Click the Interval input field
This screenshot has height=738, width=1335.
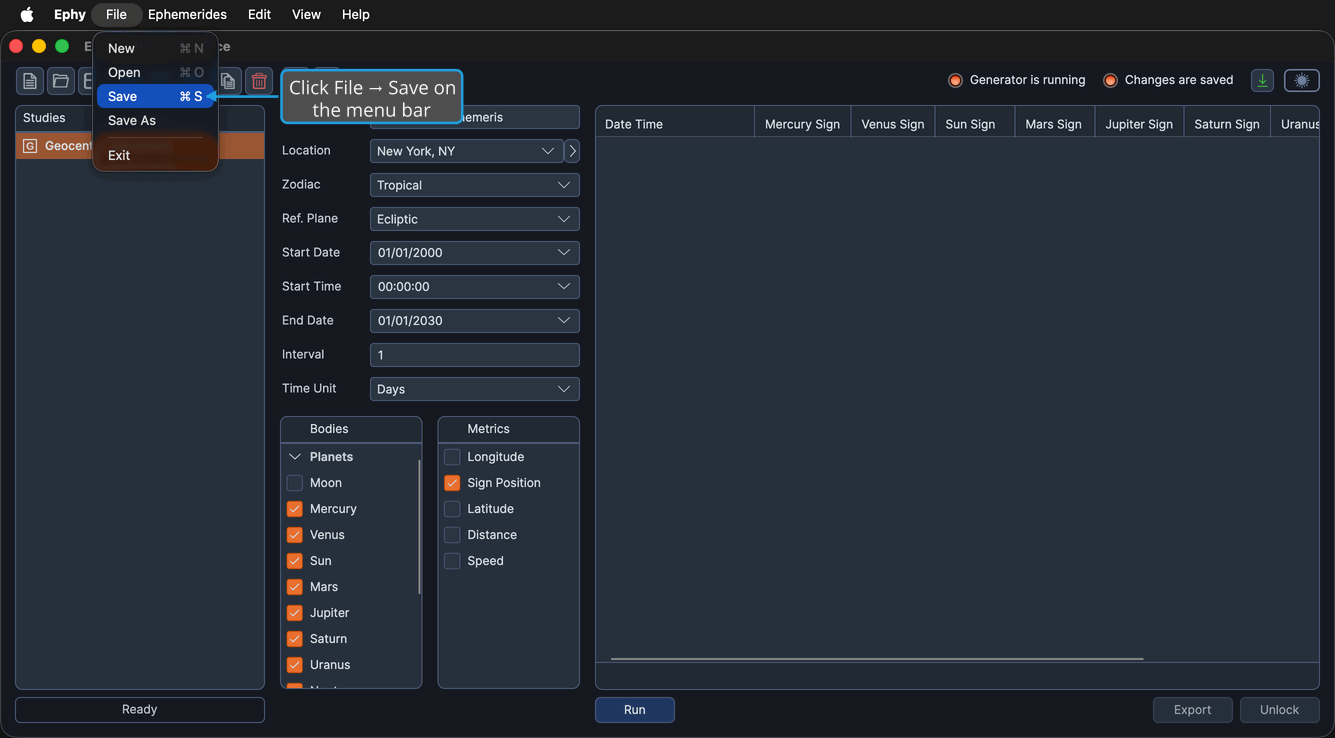coord(475,355)
